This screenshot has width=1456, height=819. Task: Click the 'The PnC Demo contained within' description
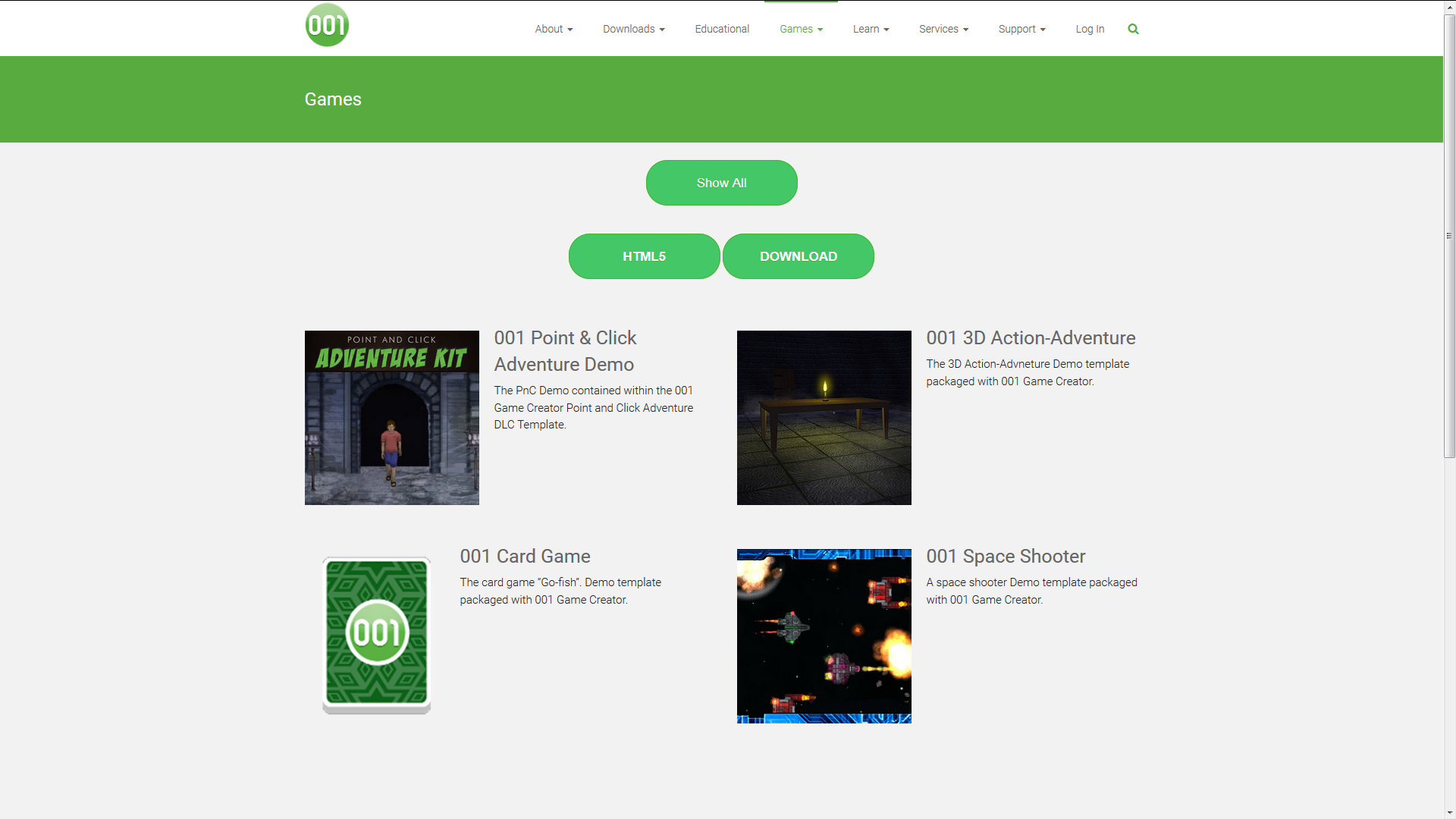click(x=594, y=408)
